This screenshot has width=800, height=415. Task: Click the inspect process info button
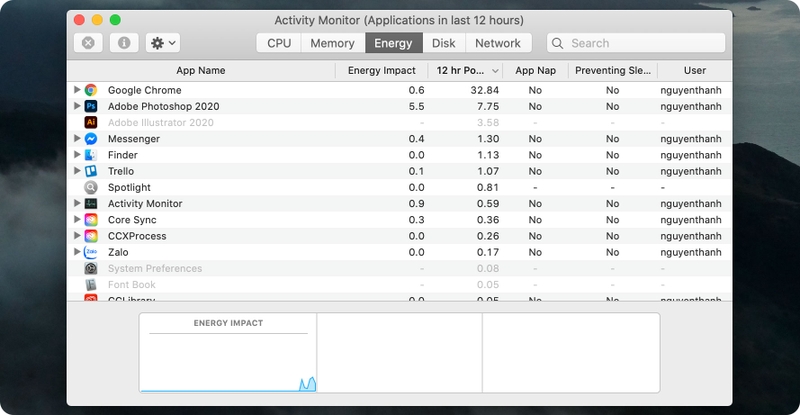point(124,43)
